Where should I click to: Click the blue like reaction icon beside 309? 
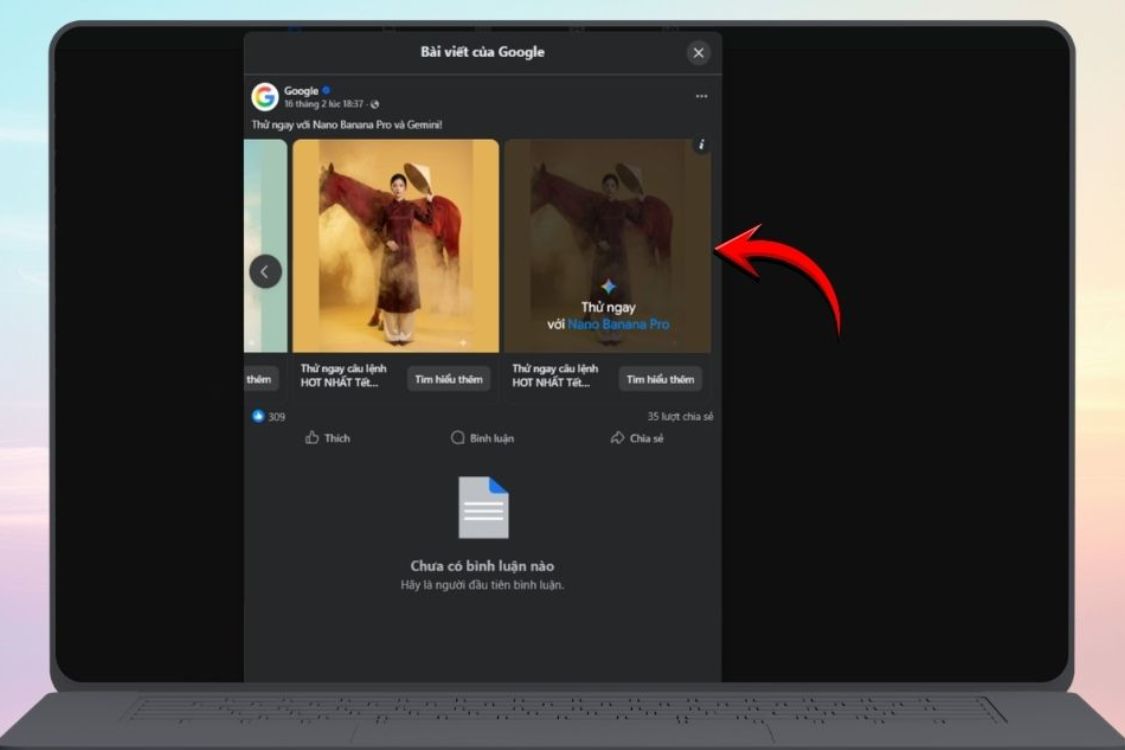258,416
